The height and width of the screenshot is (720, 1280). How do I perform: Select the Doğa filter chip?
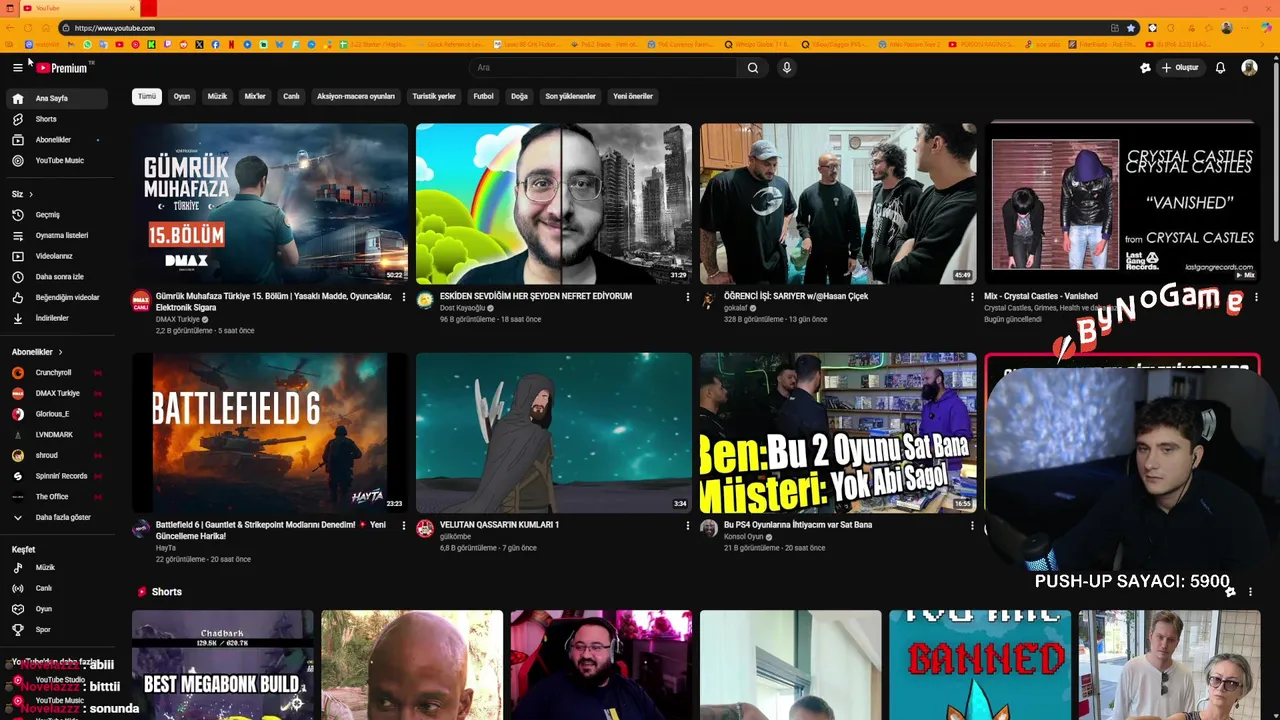click(519, 97)
